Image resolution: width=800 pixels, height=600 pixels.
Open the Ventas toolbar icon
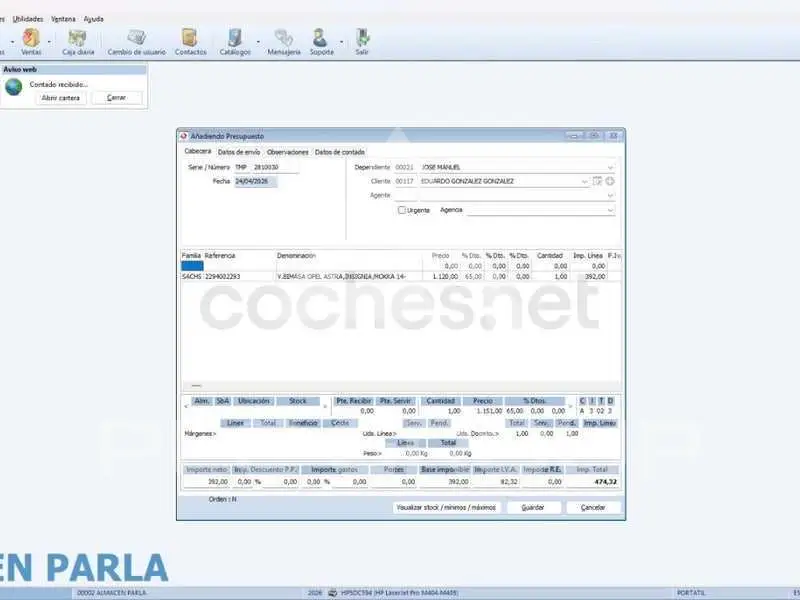31,41
